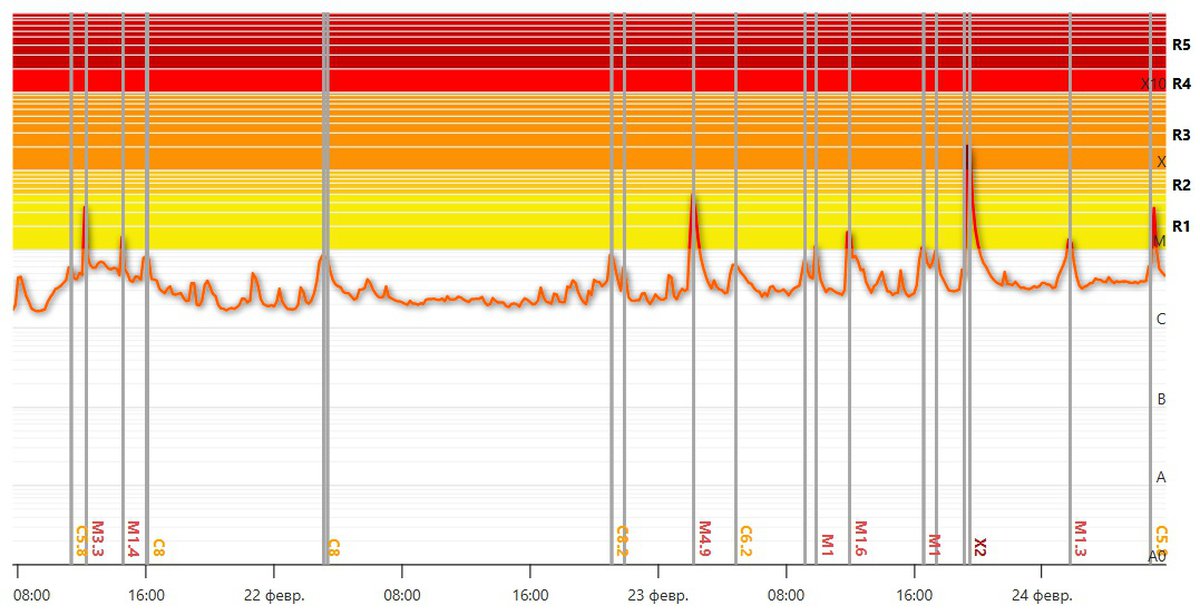Click the '22 февр.' date axis label
The image size is (1200, 615).
(x=273, y=596)
